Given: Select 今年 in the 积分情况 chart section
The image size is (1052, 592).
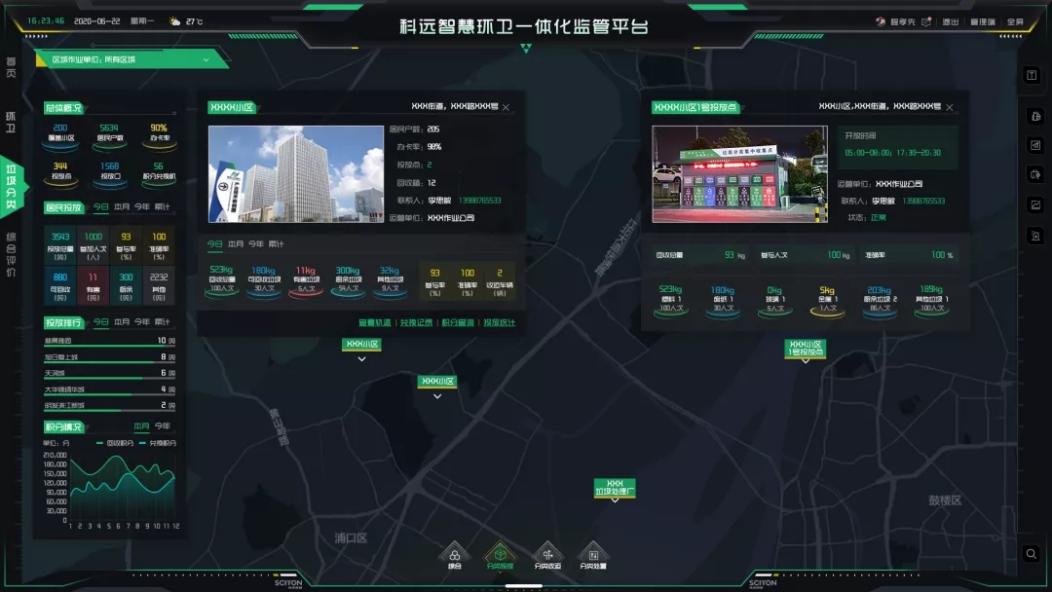Looking at the screenshot, I should click(x=161, y=426).
